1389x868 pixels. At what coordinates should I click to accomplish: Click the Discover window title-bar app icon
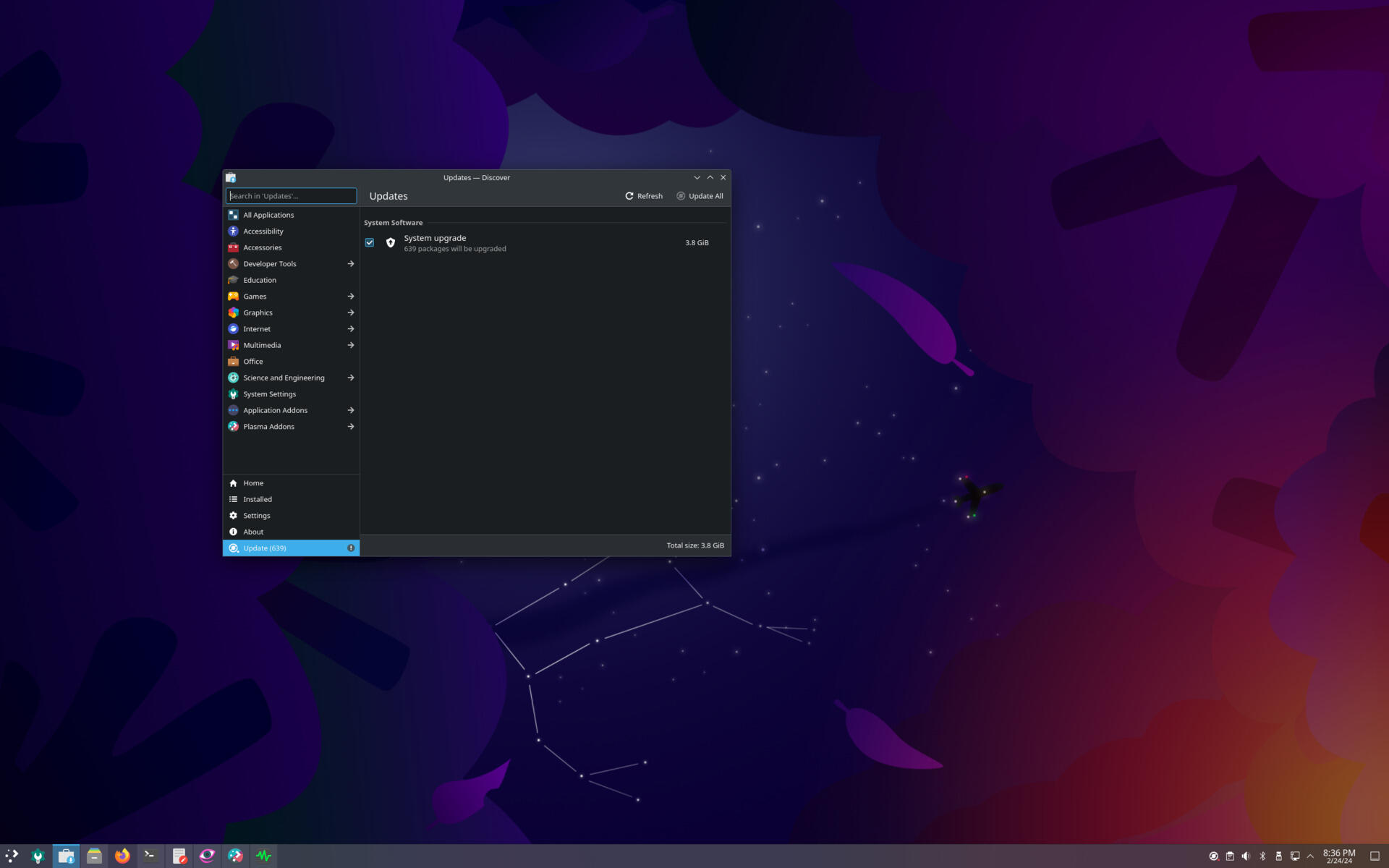pyautogui.click(x=231, y=177)
